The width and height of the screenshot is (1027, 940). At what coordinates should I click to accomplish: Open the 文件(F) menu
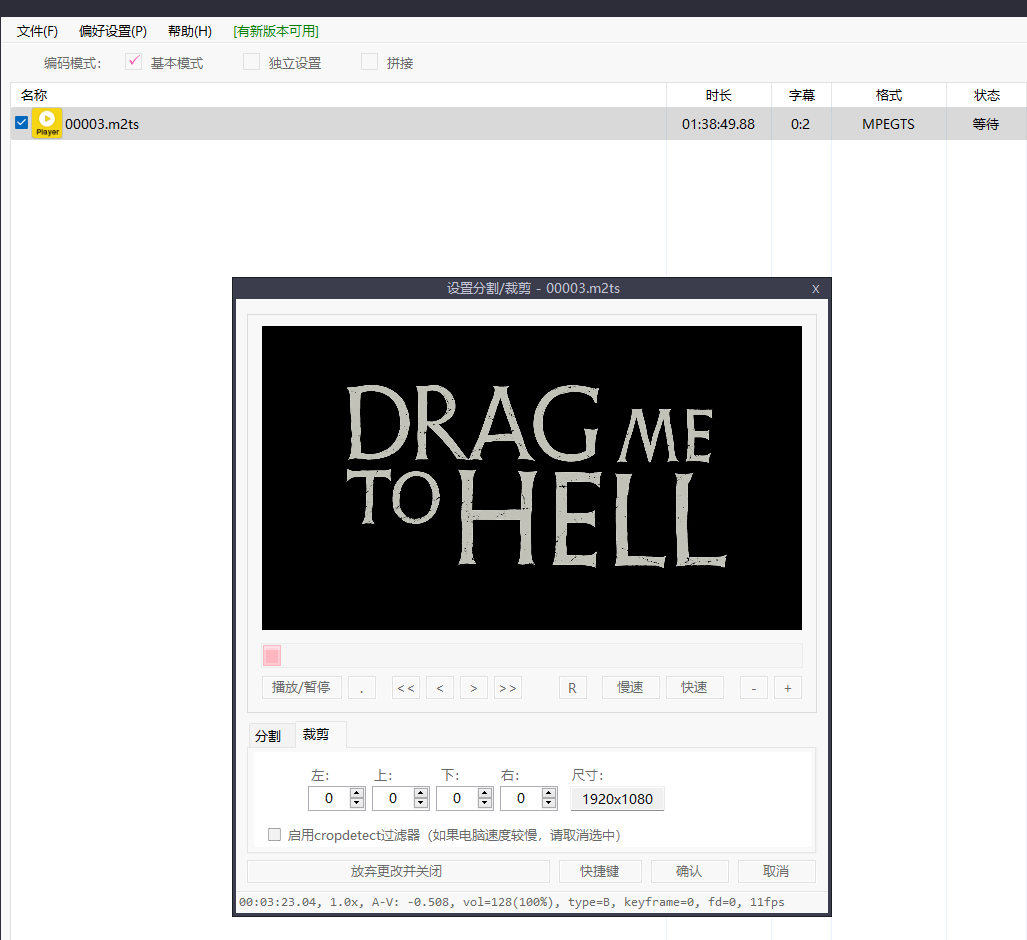click(x=37, y=31)
